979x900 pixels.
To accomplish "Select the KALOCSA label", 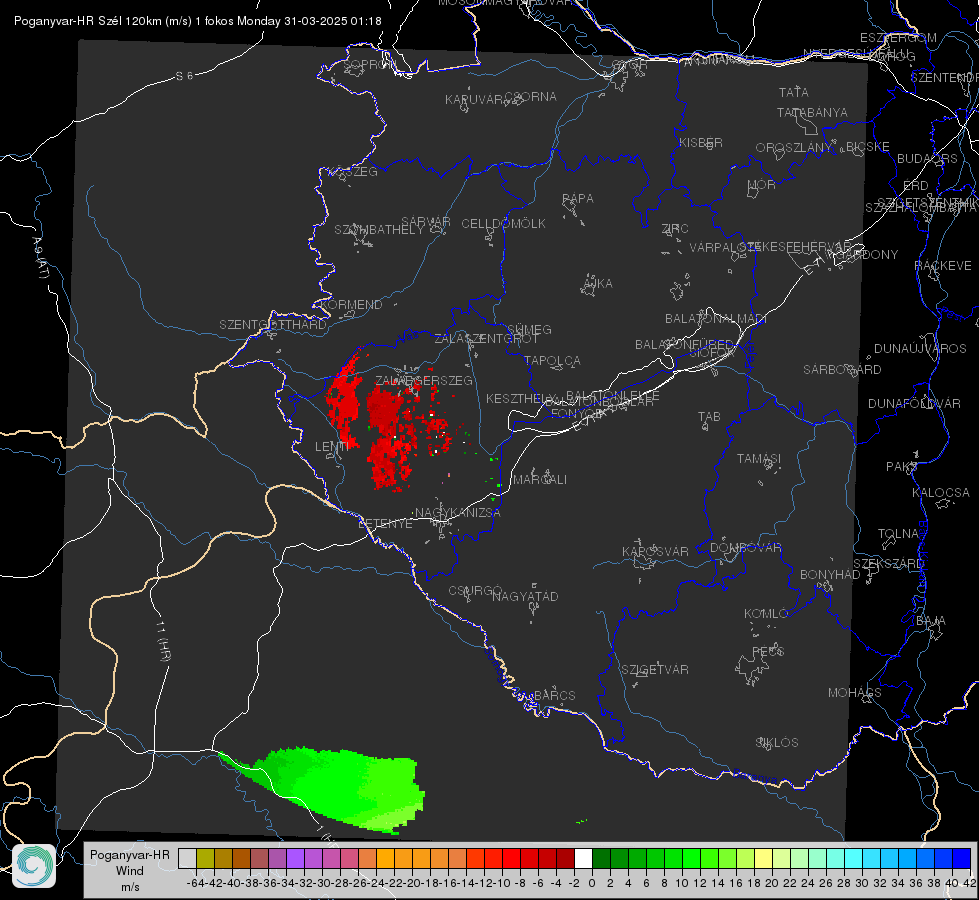I will (940, 493).
